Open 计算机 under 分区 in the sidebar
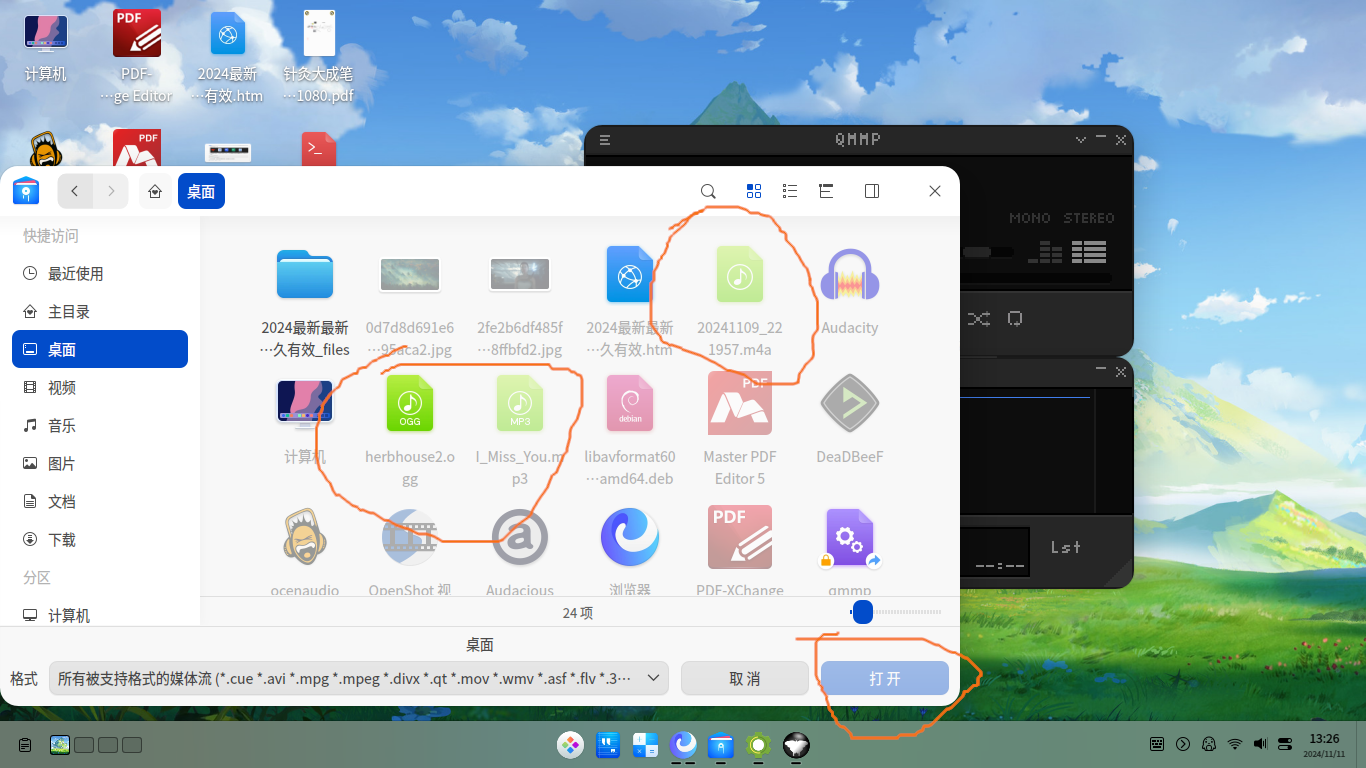 [100, 616]
